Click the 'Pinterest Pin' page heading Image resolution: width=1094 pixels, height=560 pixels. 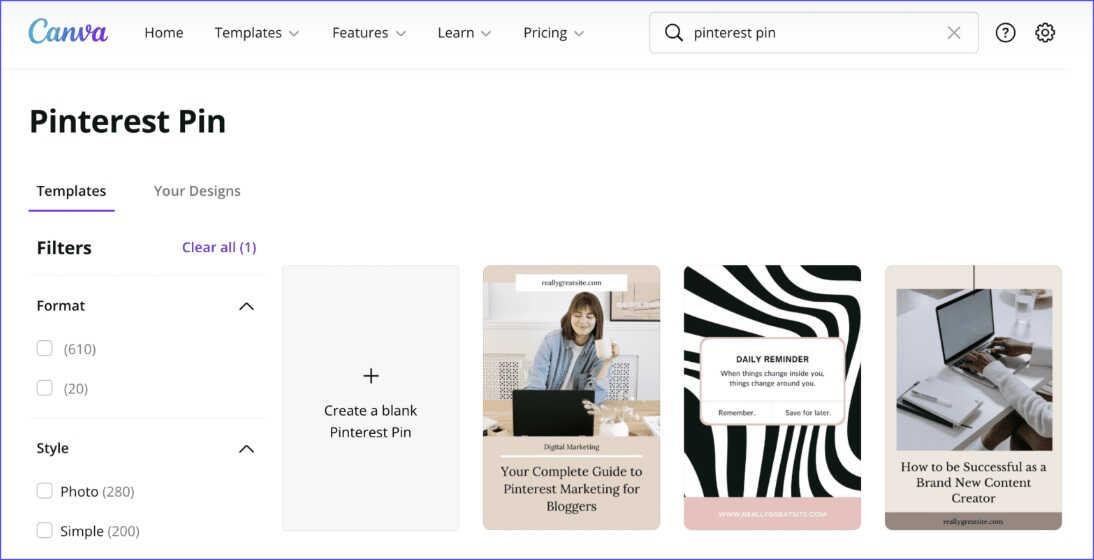128,121
